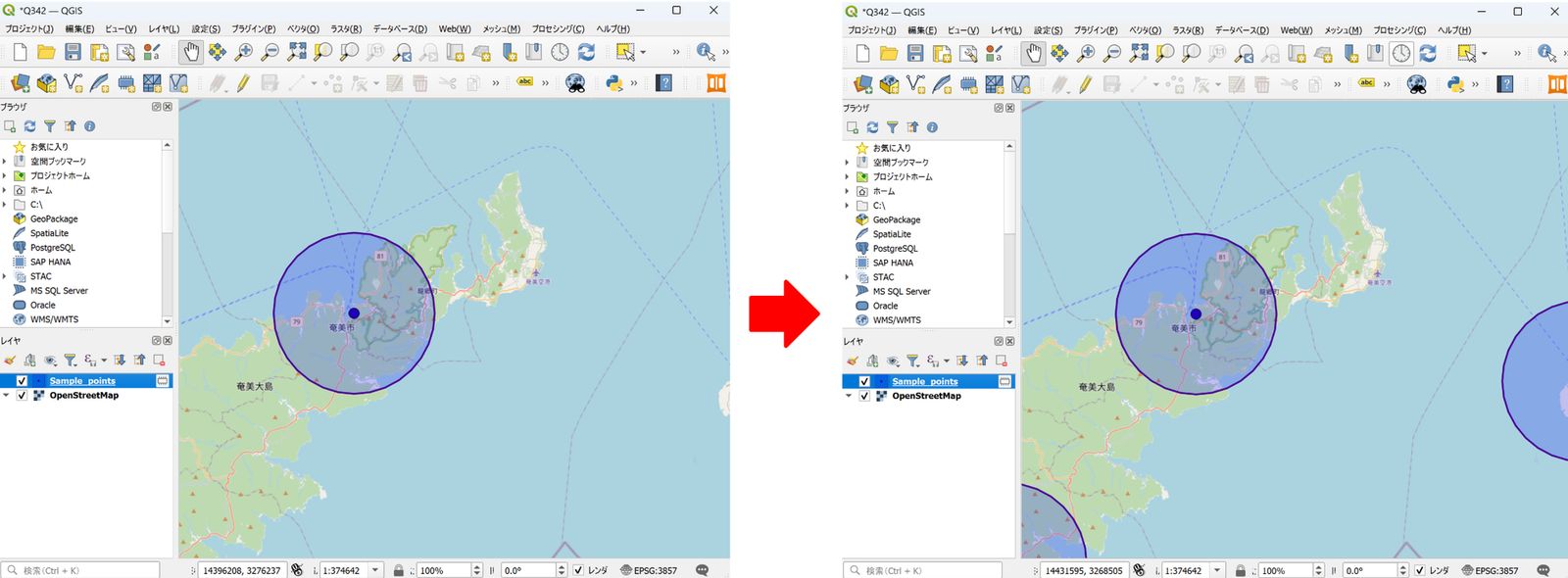1568x578 pixels.
Task: Open Data Source Manager icon, left window
Action: (20, 83)
